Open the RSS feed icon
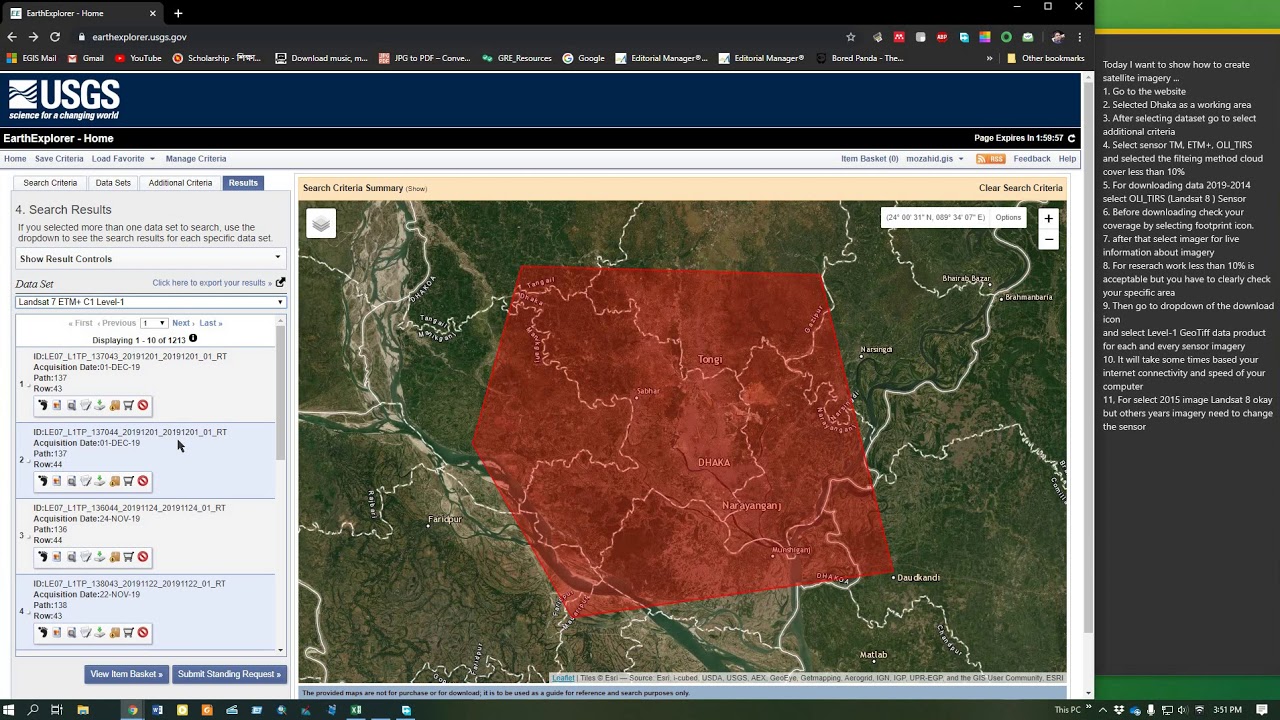The image size is (1280, 720). click(990, 159)
